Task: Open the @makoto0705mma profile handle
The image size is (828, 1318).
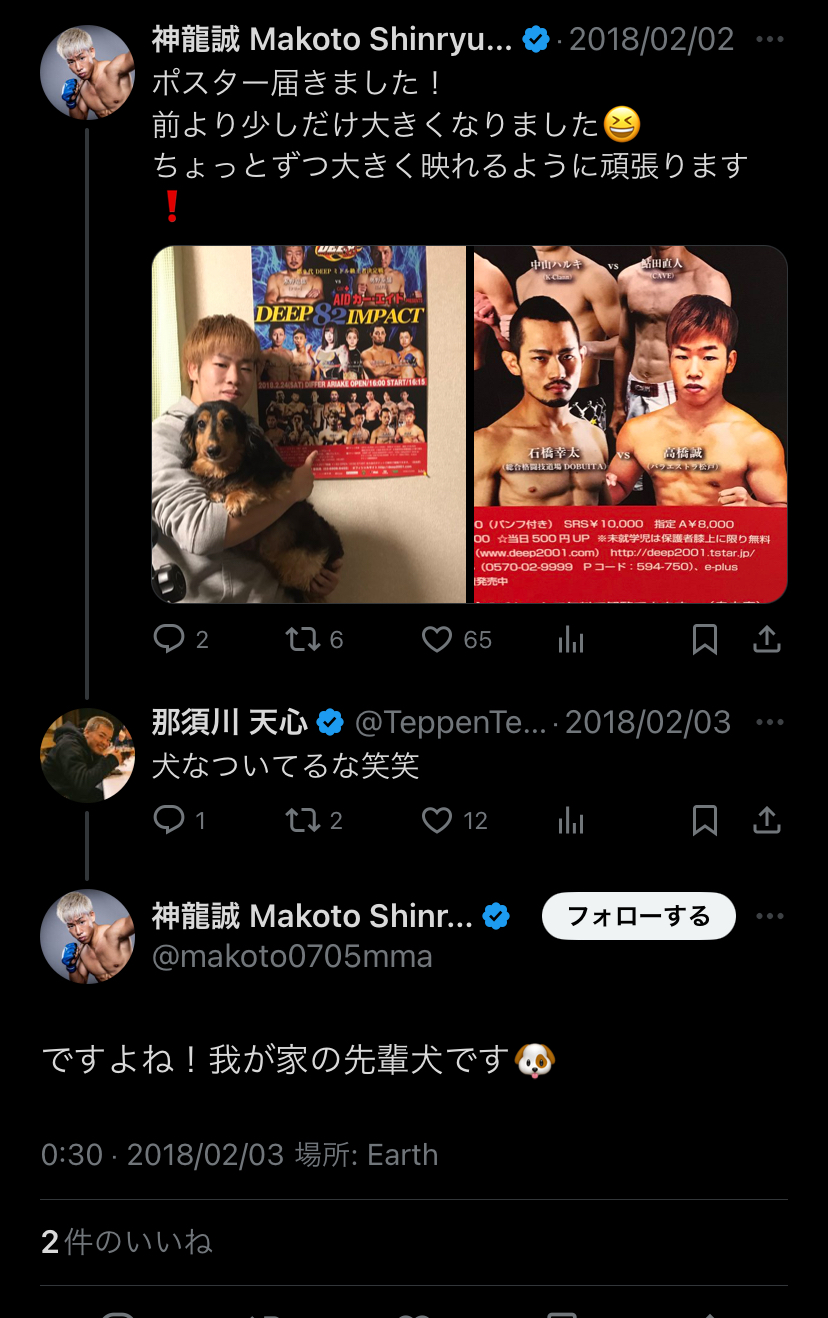Action: (x=292, y=956)
